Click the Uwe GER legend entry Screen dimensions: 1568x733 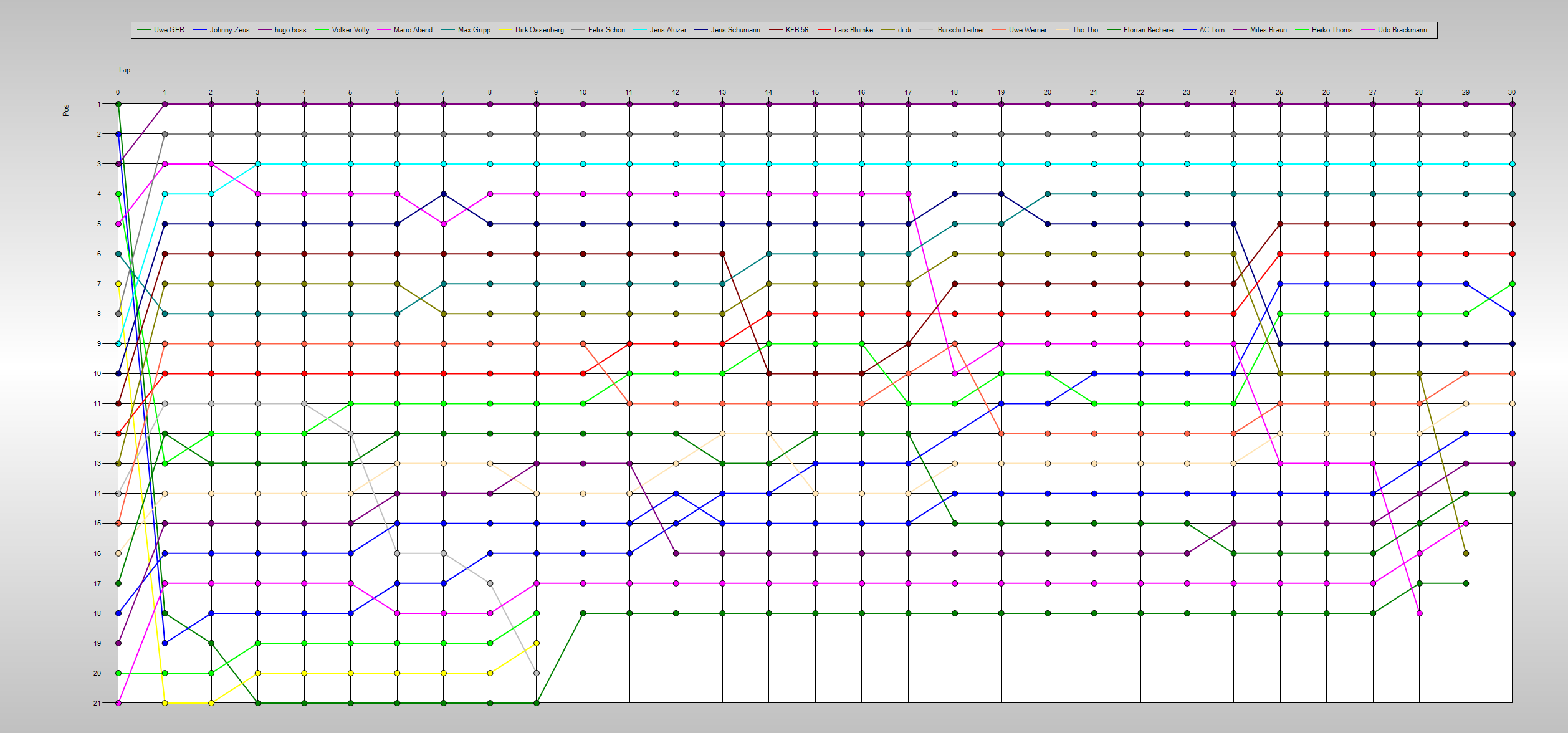pyautogui.click(x=161, y=30)
